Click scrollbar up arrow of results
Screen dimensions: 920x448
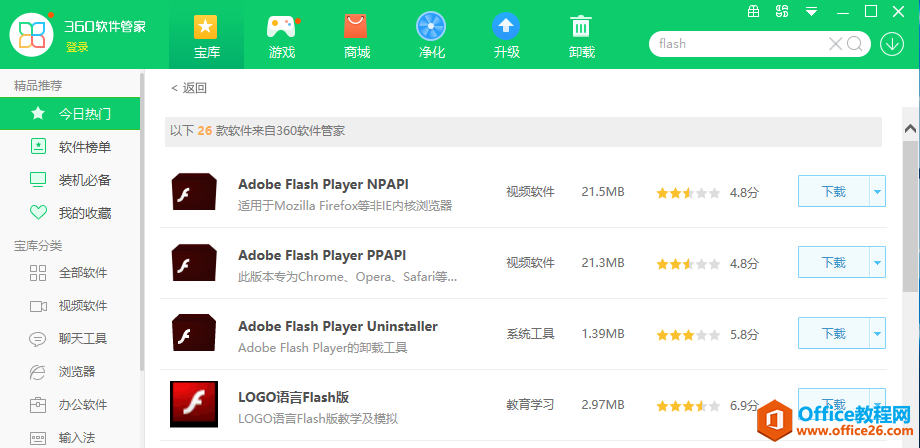pos(911,128)
